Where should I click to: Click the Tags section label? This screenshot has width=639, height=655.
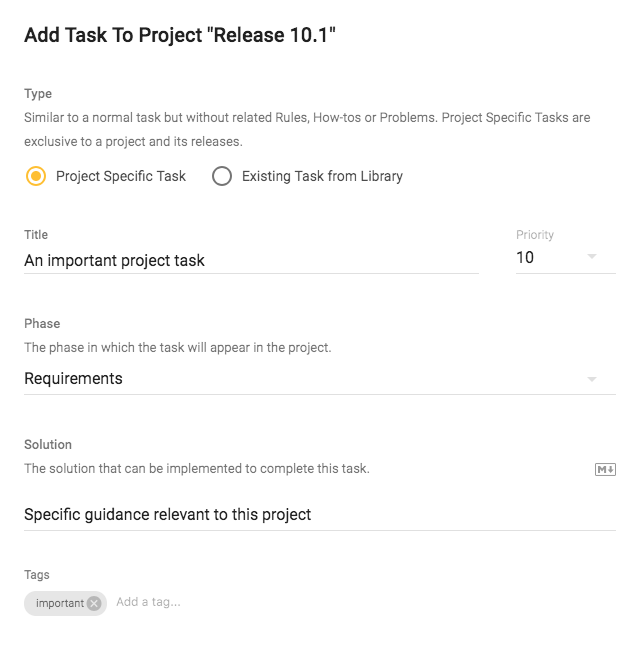tap(37, 575)
